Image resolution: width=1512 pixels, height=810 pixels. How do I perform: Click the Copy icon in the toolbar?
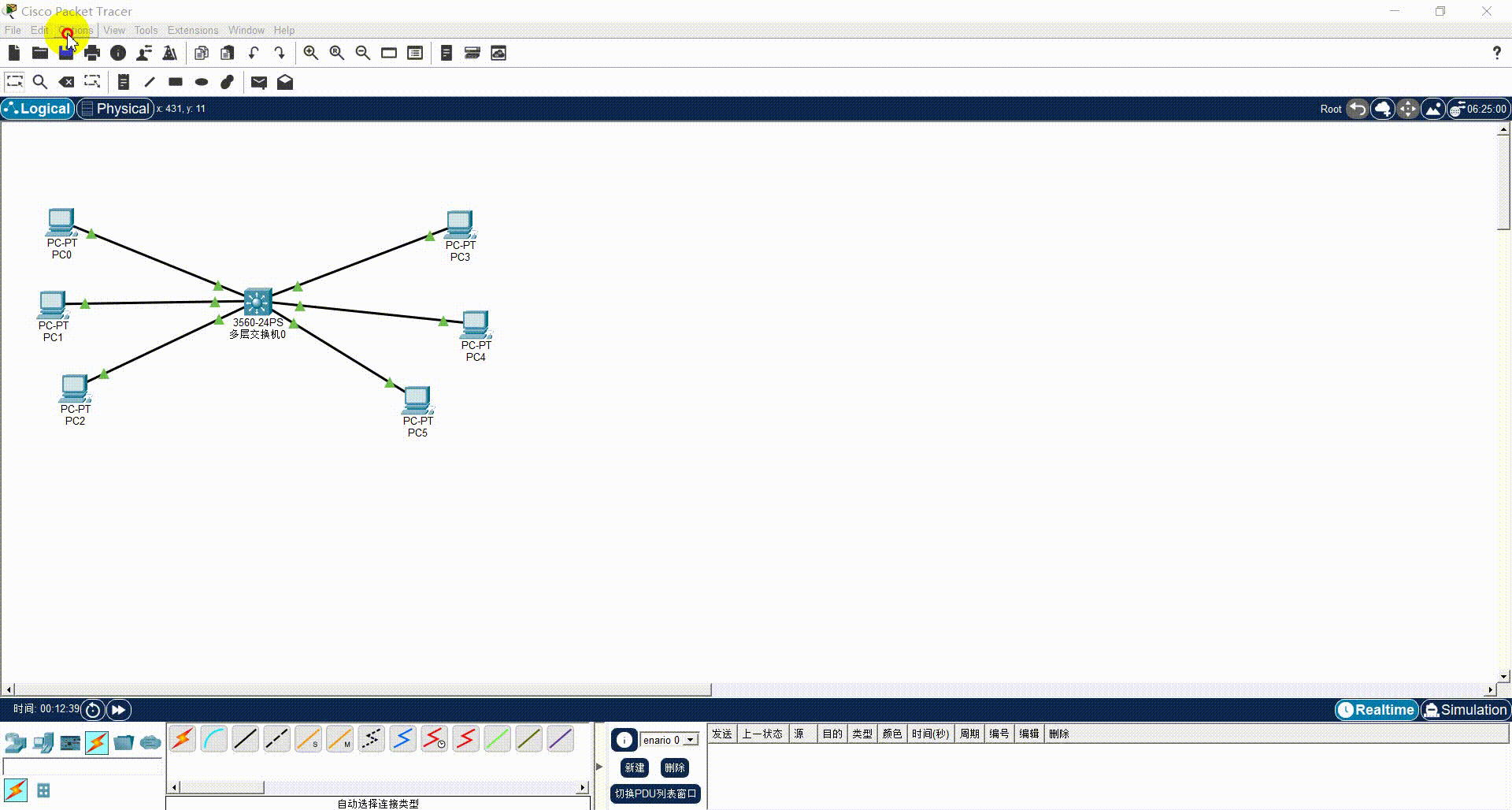pyautogui.click(x=202, y=53)
